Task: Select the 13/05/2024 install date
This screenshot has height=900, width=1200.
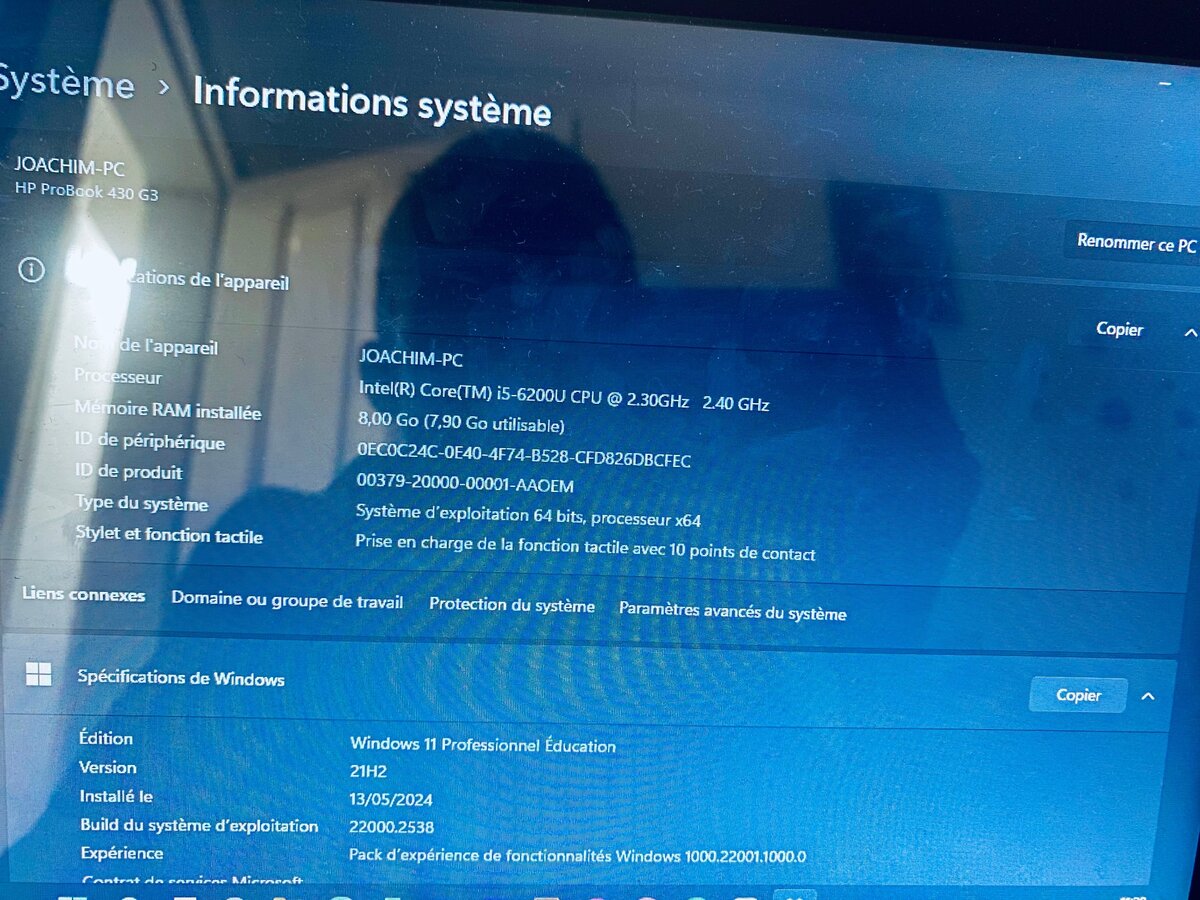Action: tap(391, 799)
